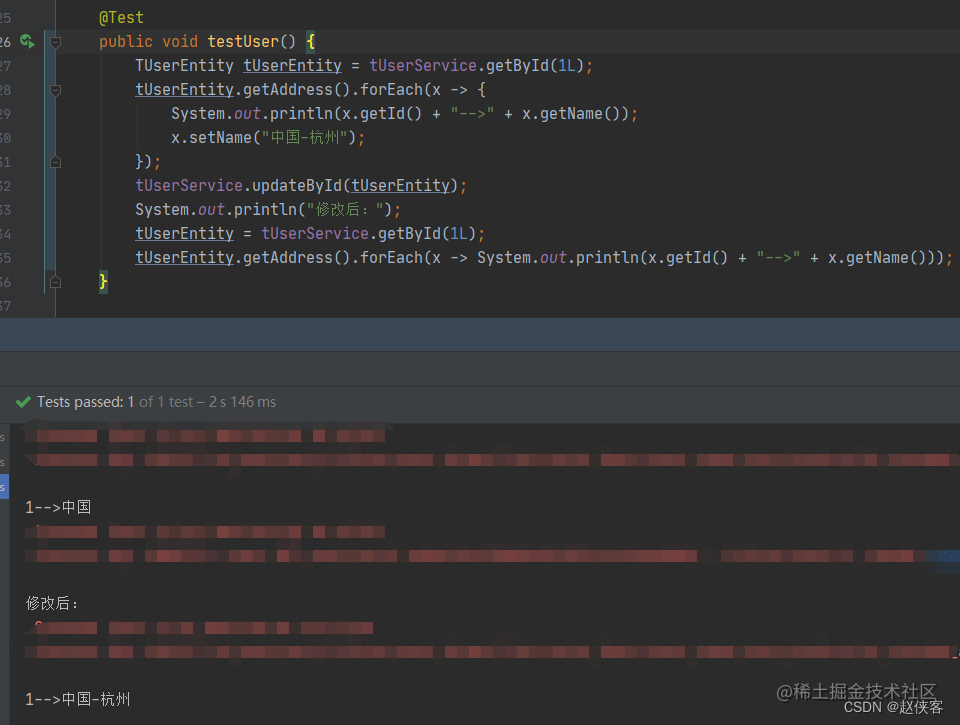The width and height of the screenshot is (960, 725).
Task: Collapse the testUser method fold marker
Action: 55,42
